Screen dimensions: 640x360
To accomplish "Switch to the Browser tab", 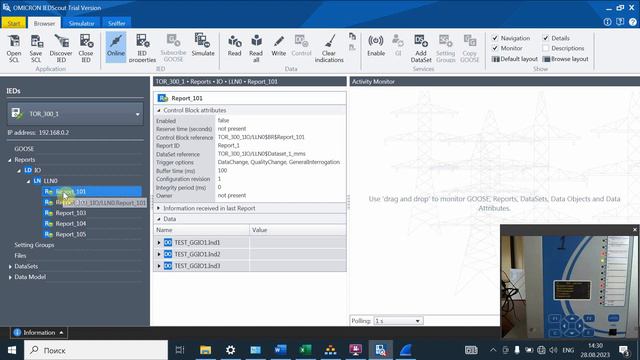I will click(x=44, y=23).
